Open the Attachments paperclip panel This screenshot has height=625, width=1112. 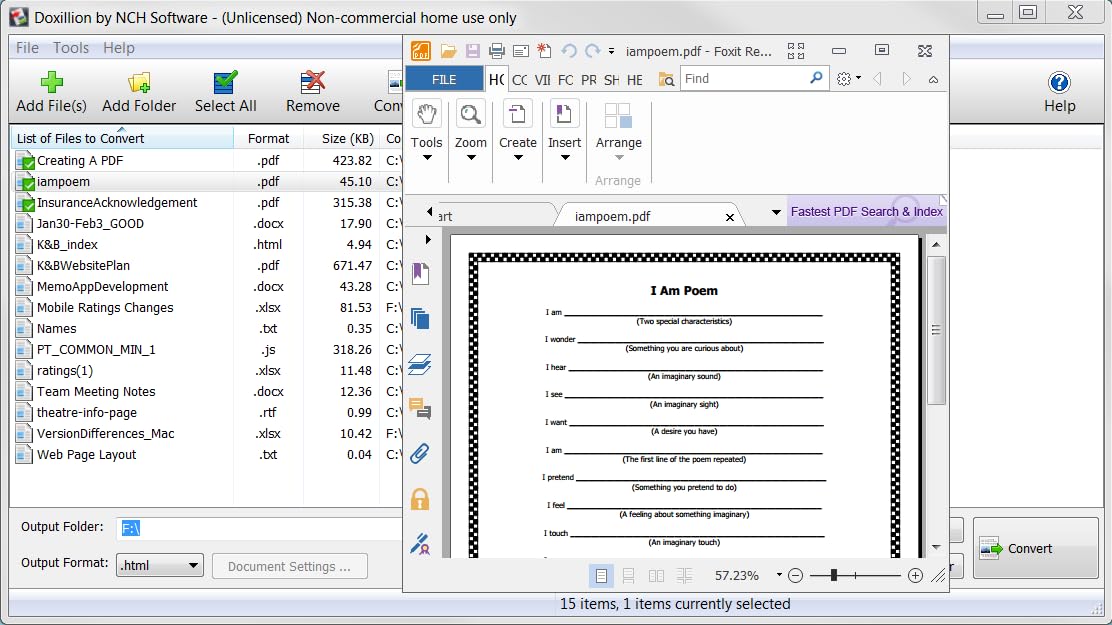(x=420, y=453)
